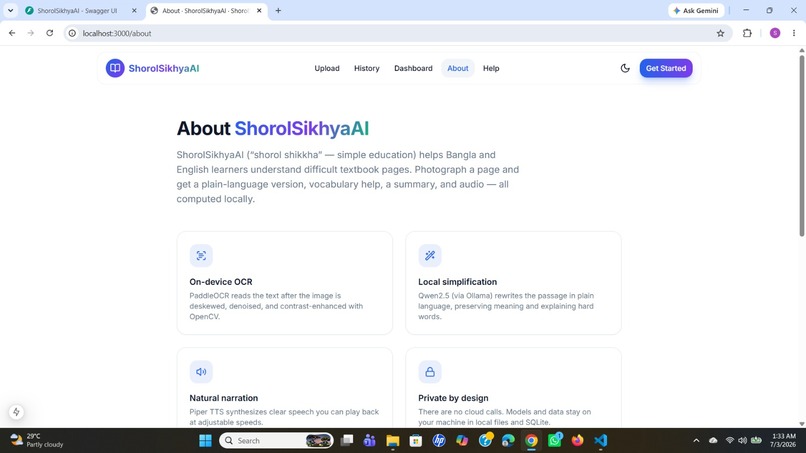Click the scrollbar down arrow
This screenshot has width=806, height=453.
click(x=801, y=424)
